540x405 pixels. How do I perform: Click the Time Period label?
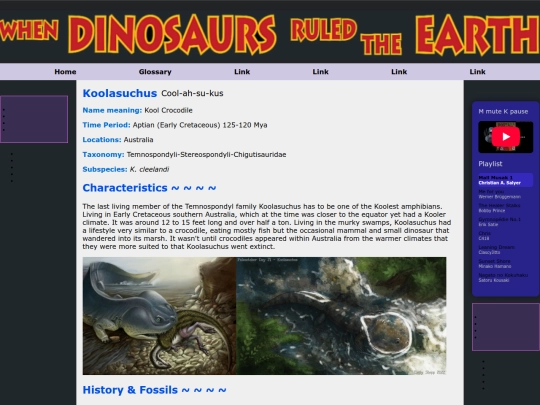[x=106, y=125]
